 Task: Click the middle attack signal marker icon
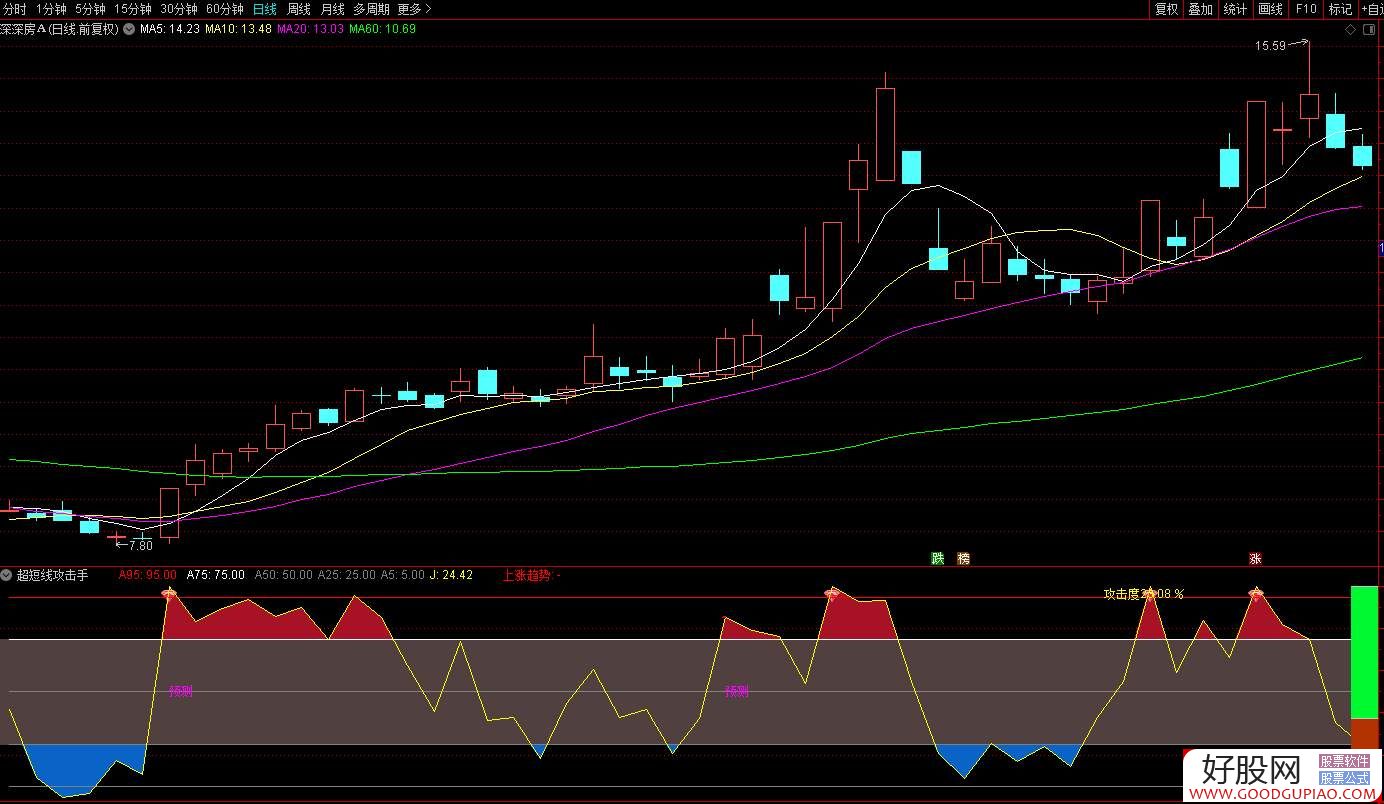(832, 594)
